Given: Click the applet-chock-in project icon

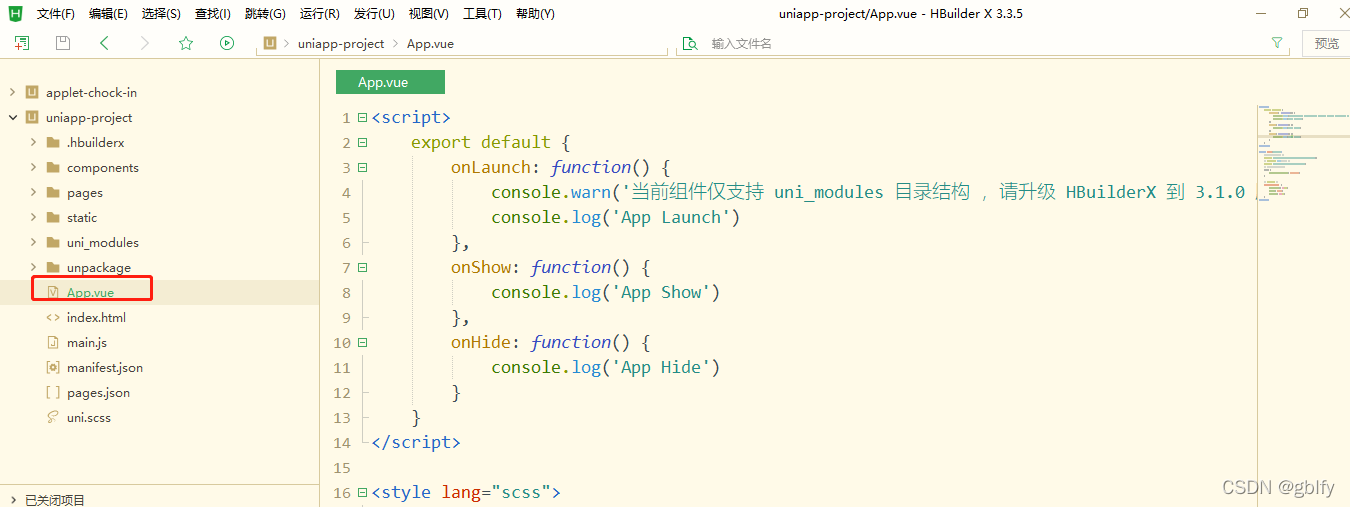Looking at the screenshot, I should [x=32, y=92].
